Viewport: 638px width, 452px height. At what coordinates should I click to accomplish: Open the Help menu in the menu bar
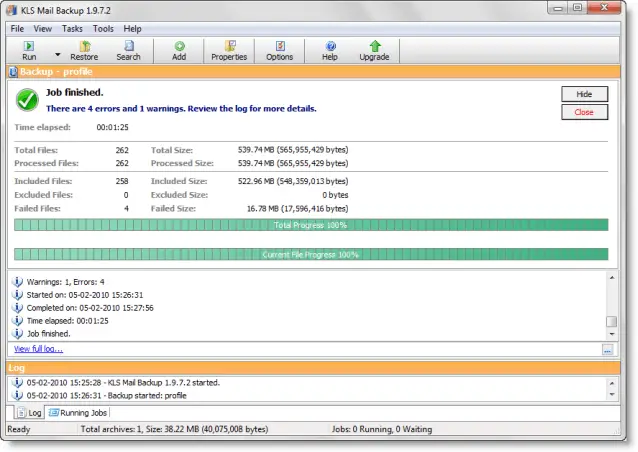pyautogui.click(x=132, y=28)
